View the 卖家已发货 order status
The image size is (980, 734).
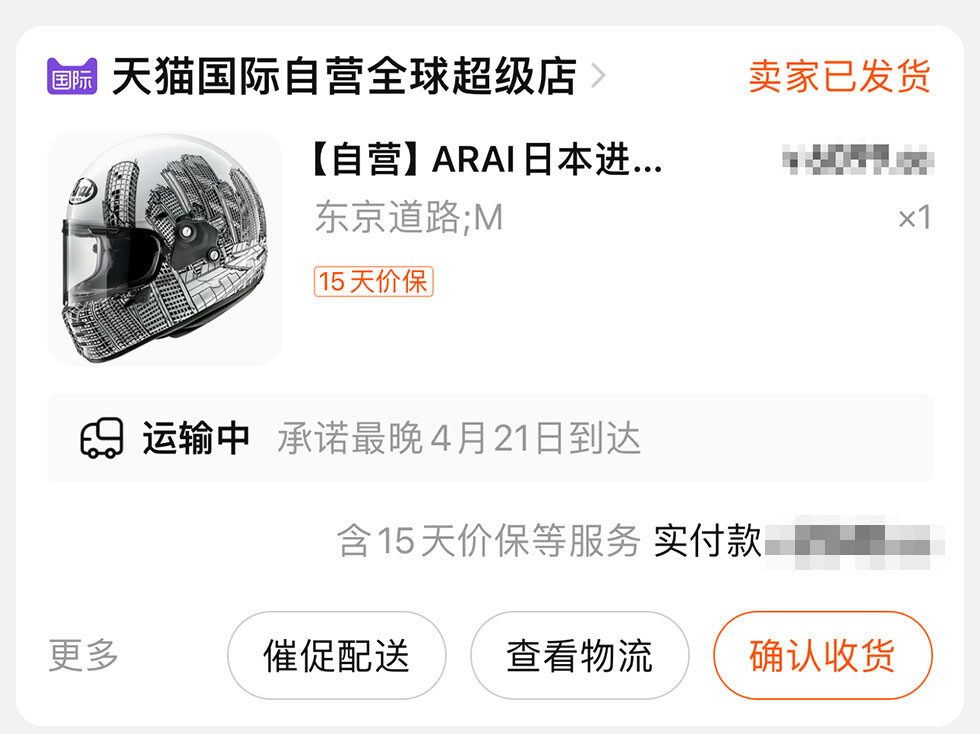(x=839, y=76)
